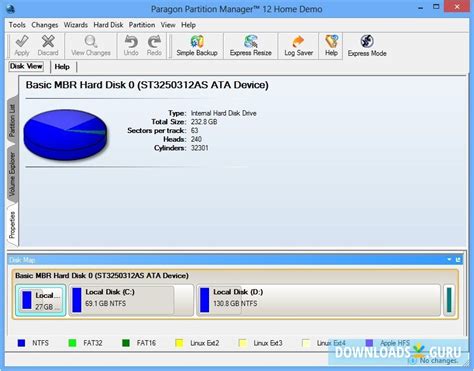Open the View menu

(x=168, y=25)
